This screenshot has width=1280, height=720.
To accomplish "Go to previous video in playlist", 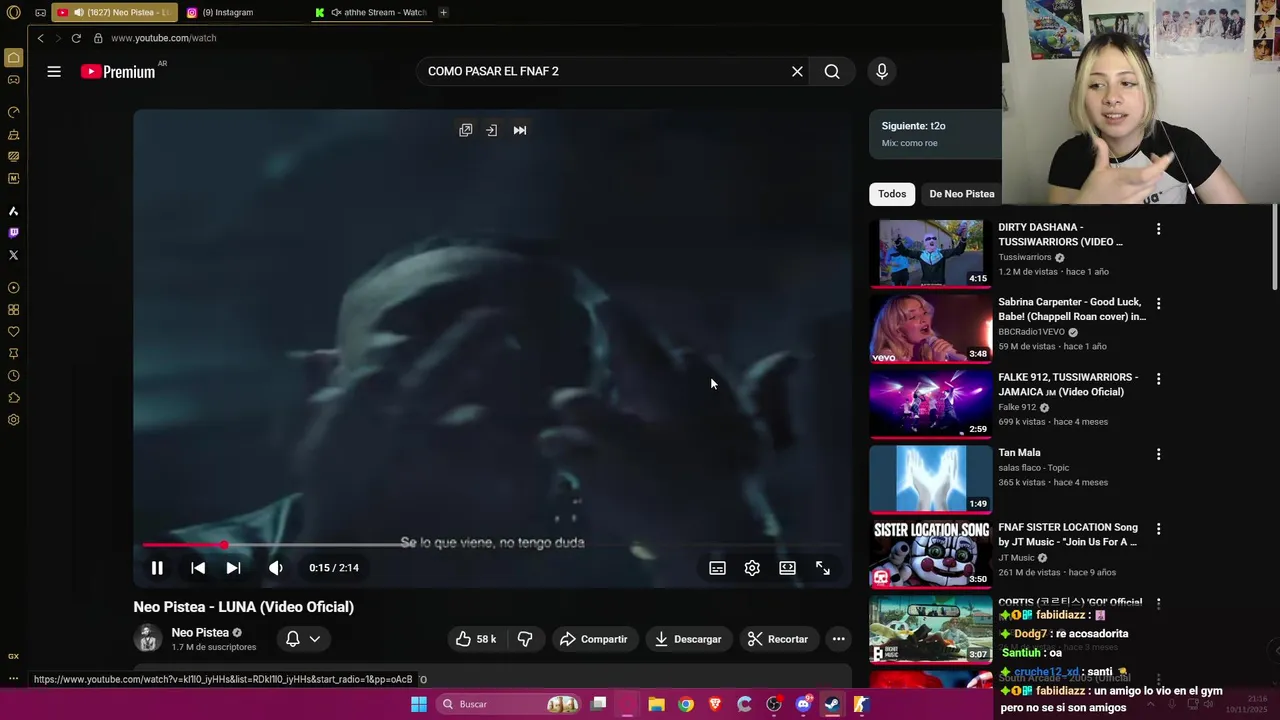I will (198, 568).
